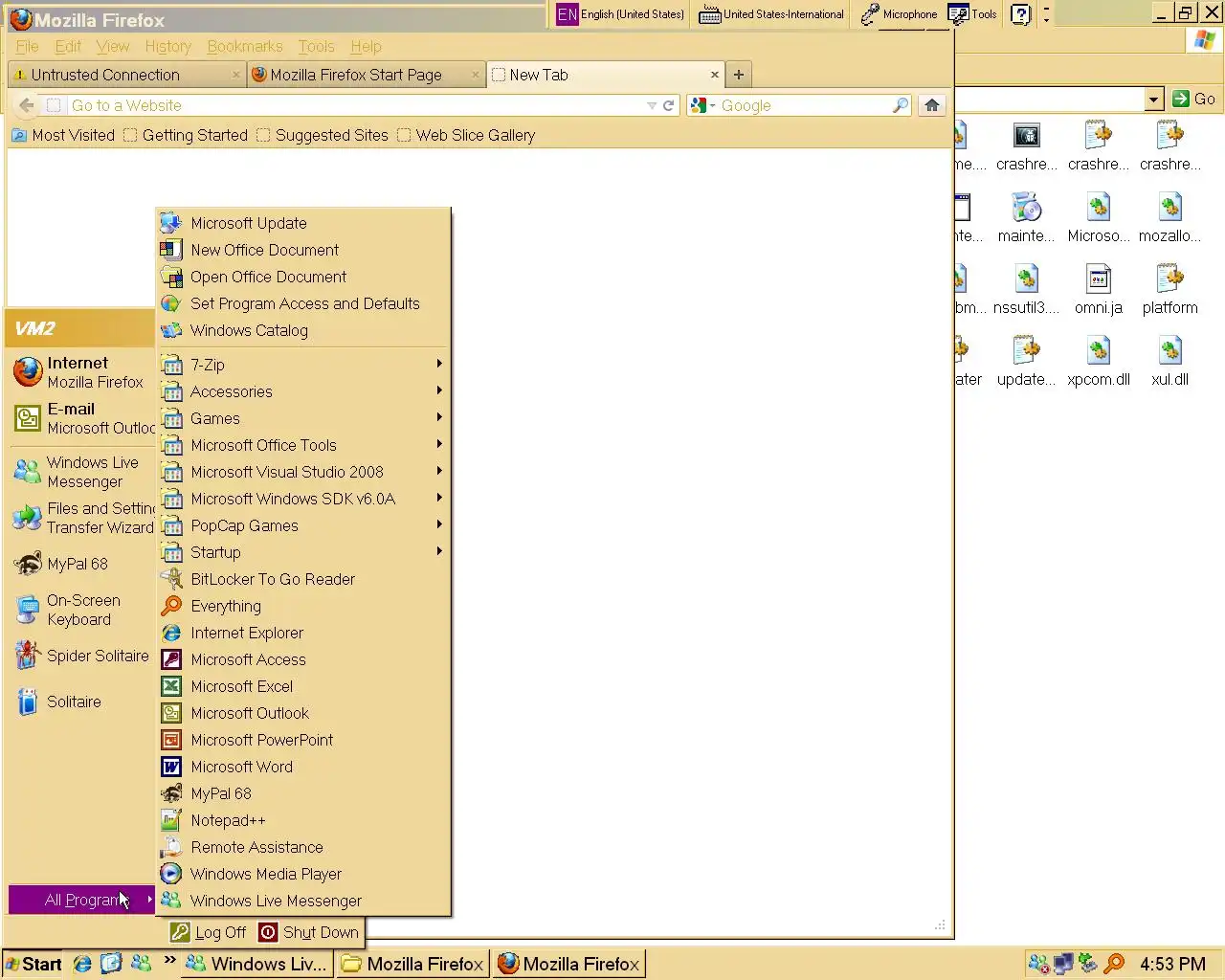Launch BitLocker To Go Reader
Image resolution: width=1225 pixels, height=980 pixels.
tap(302, 579)
